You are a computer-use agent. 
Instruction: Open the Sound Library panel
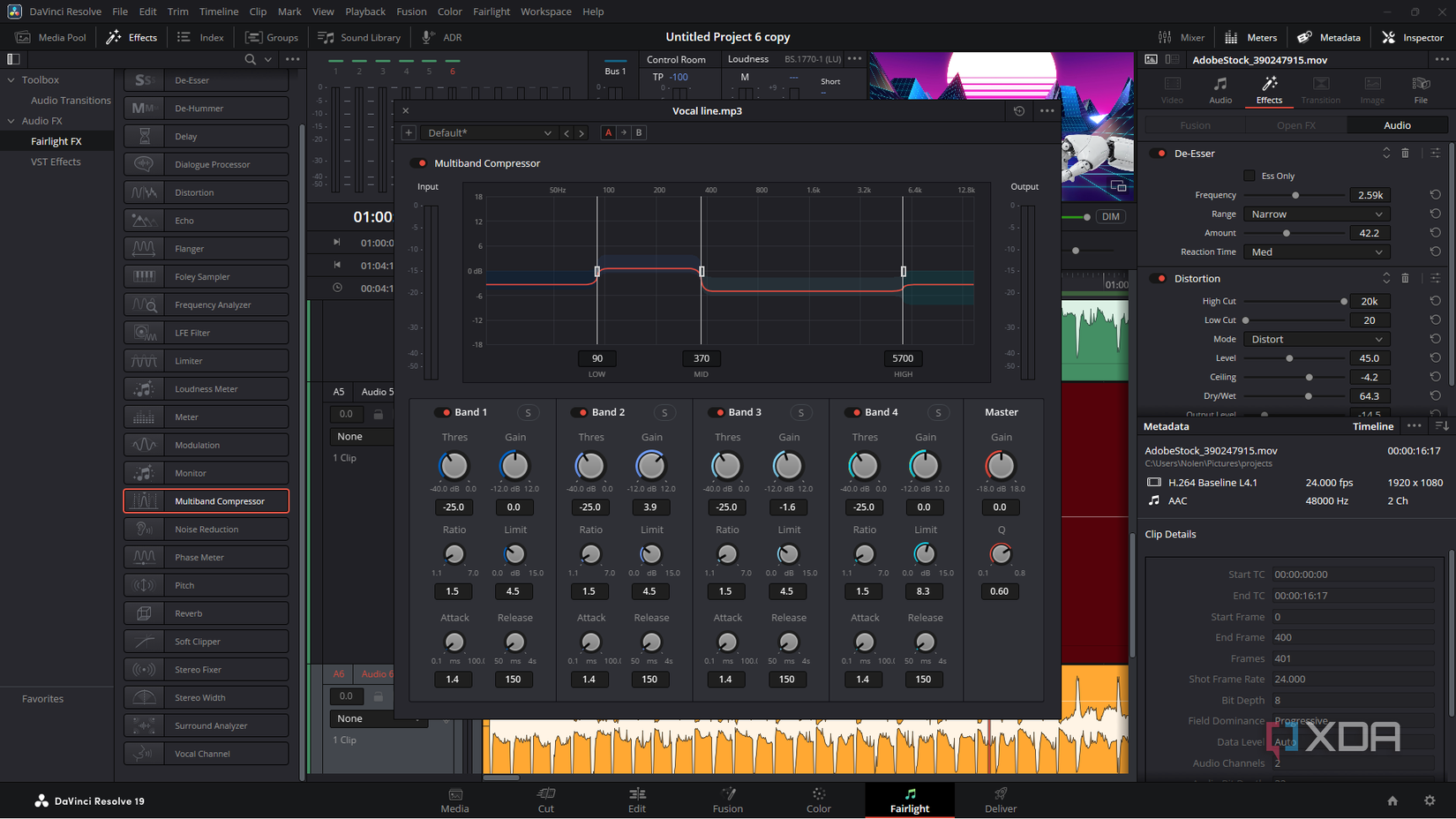(x=359, y=37)
